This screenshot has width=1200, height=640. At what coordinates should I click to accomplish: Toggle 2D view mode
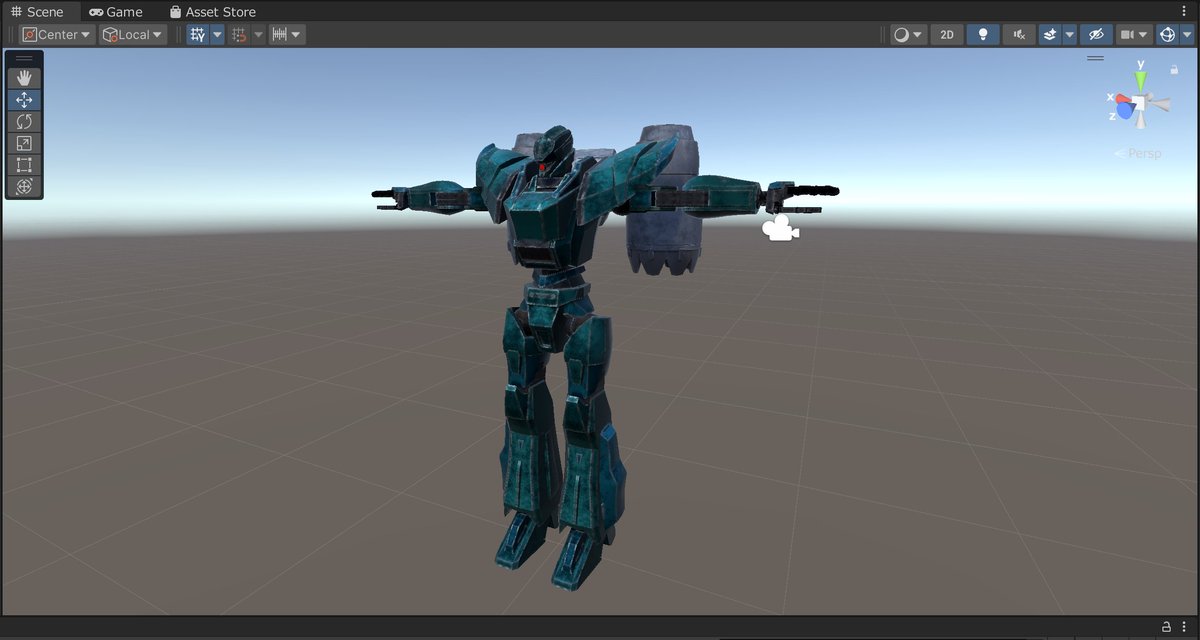947,35
